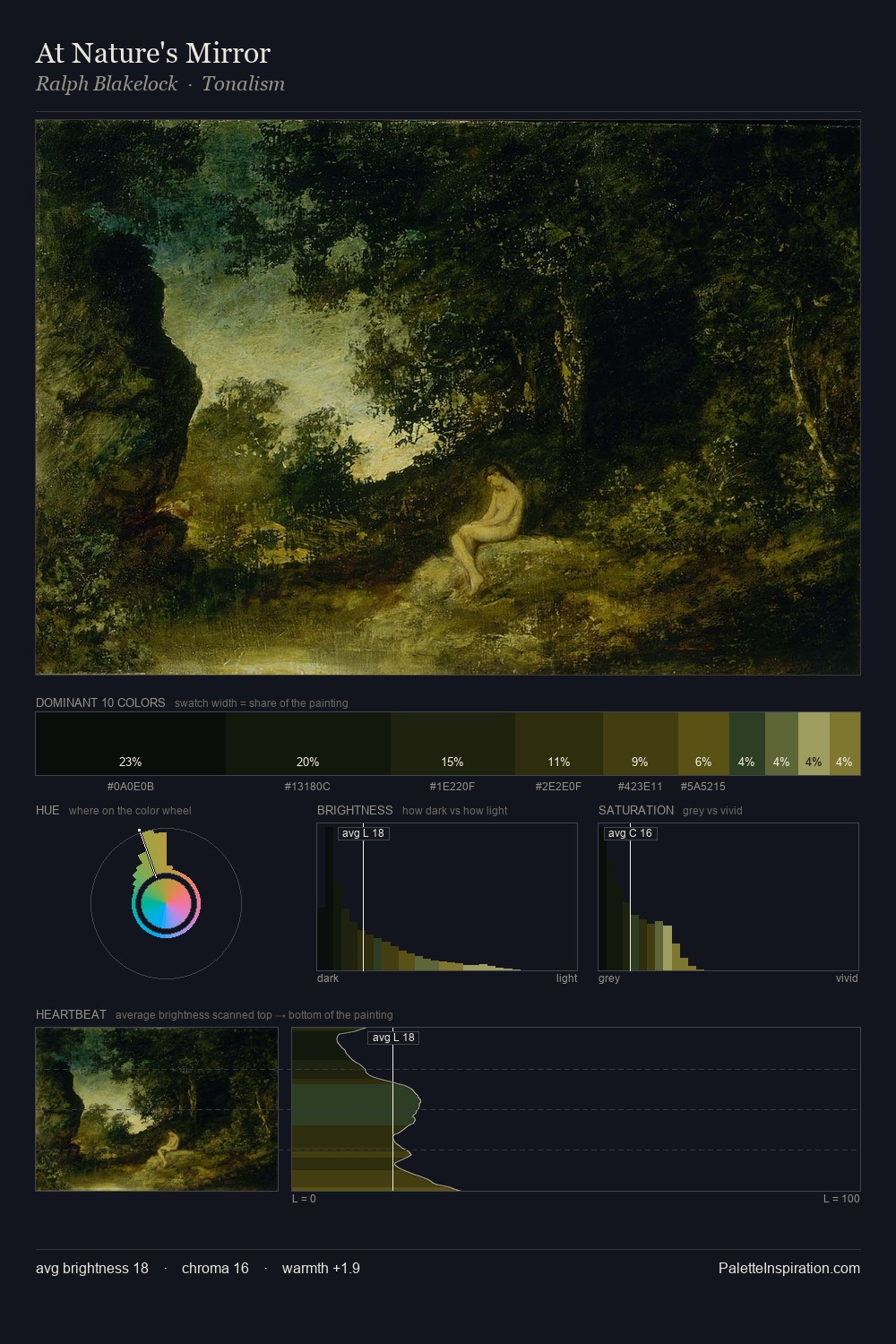Click hex code #13180C
896x1344 pixels.
[307, 787]
